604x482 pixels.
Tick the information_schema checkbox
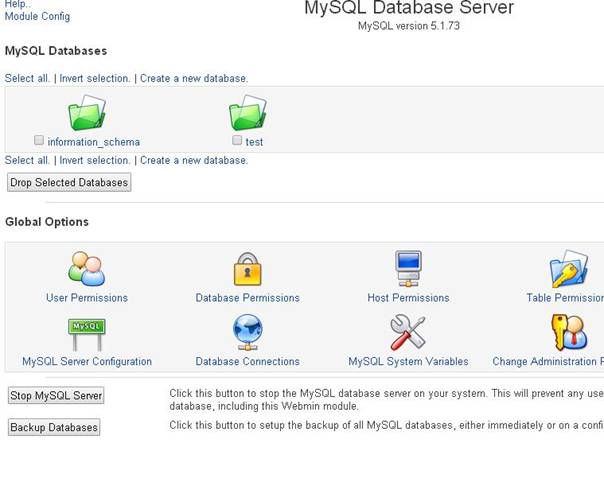coord(39,140)
